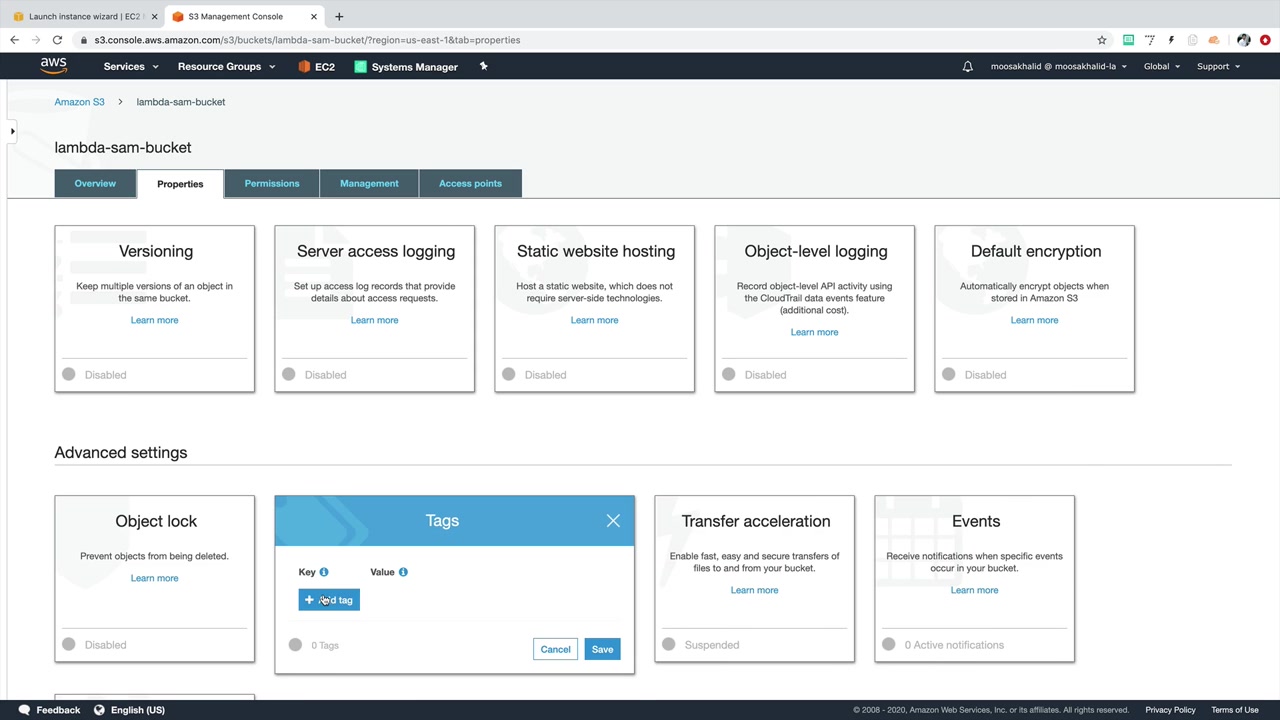Viewport: 1280px width, 720px height.
Task: Click the Add tag button
Action: [x=329, y=600]
